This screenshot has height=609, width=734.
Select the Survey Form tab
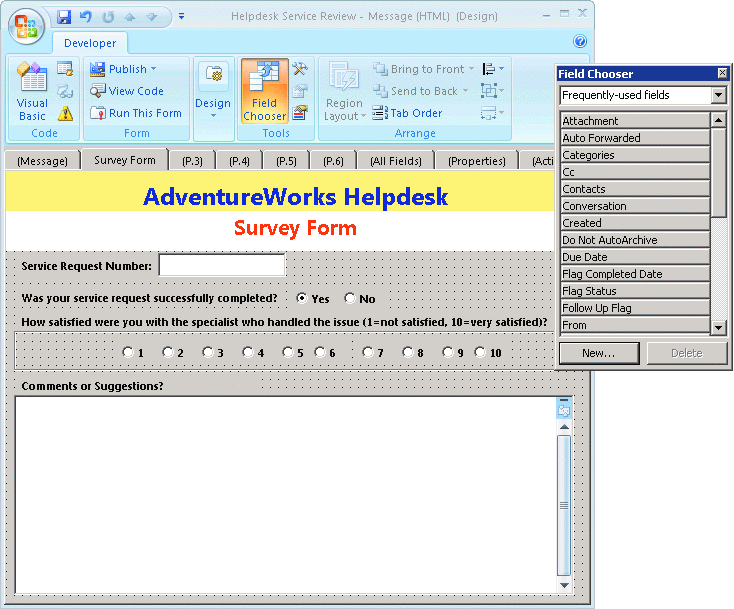tap(125, 160)
